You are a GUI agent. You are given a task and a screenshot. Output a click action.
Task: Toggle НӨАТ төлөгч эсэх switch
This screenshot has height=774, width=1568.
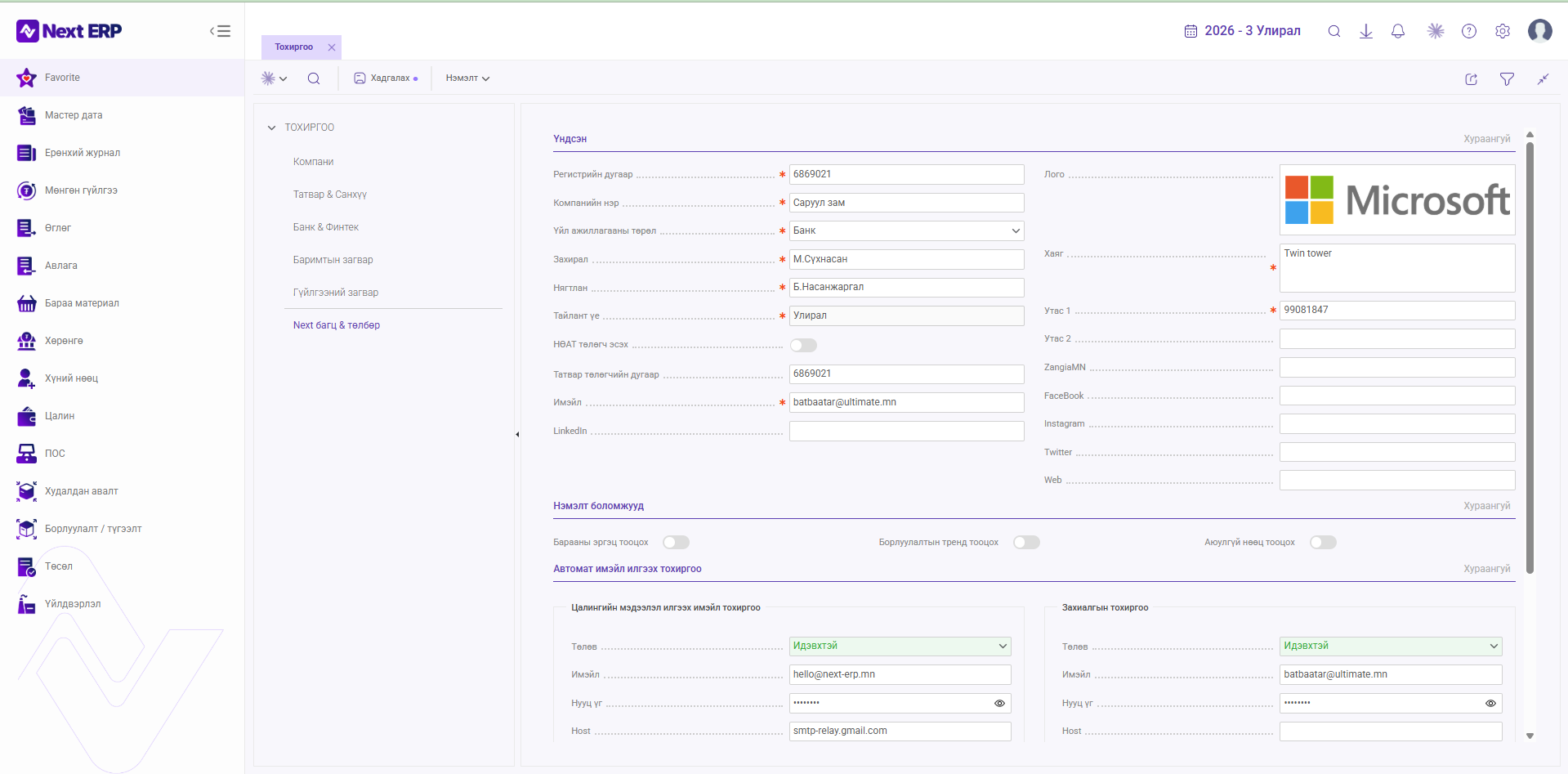click(803, 345)
